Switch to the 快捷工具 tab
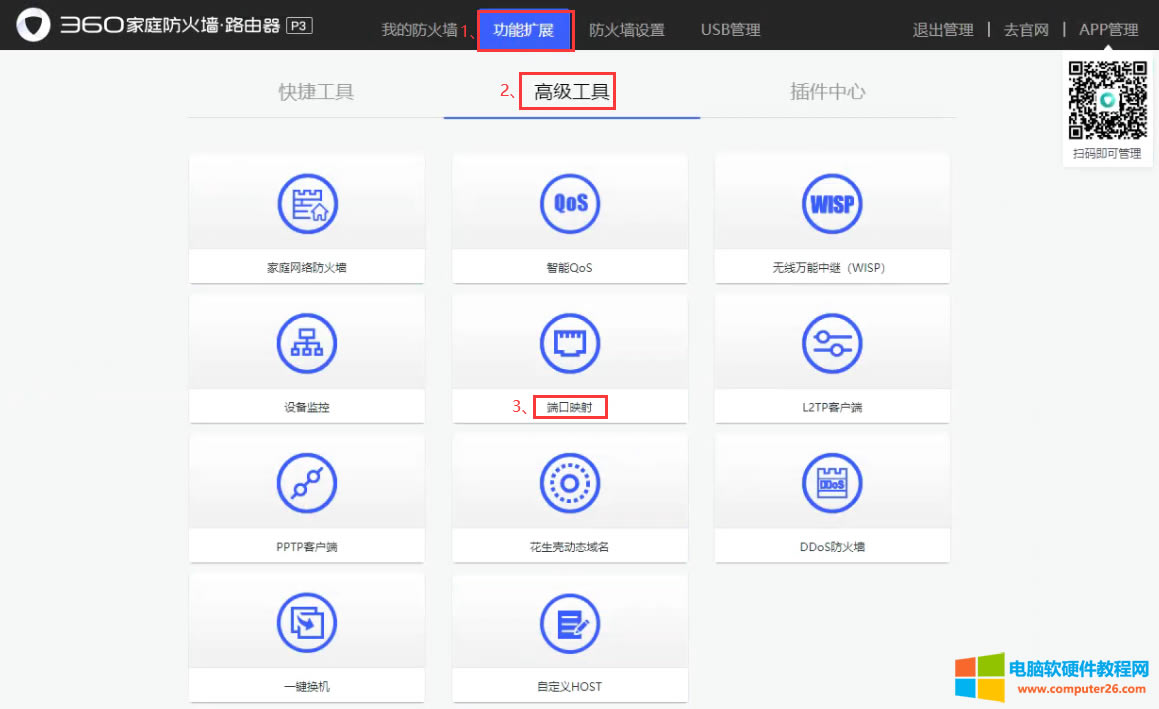 (x=315, y=90)
